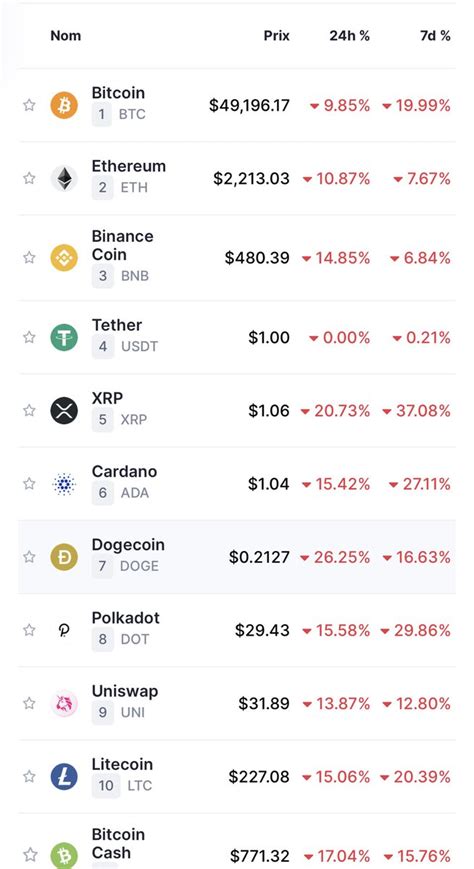Click the orange Bitcoin logo icon
This screenshot has width=474, height=869.
point(64,105)
